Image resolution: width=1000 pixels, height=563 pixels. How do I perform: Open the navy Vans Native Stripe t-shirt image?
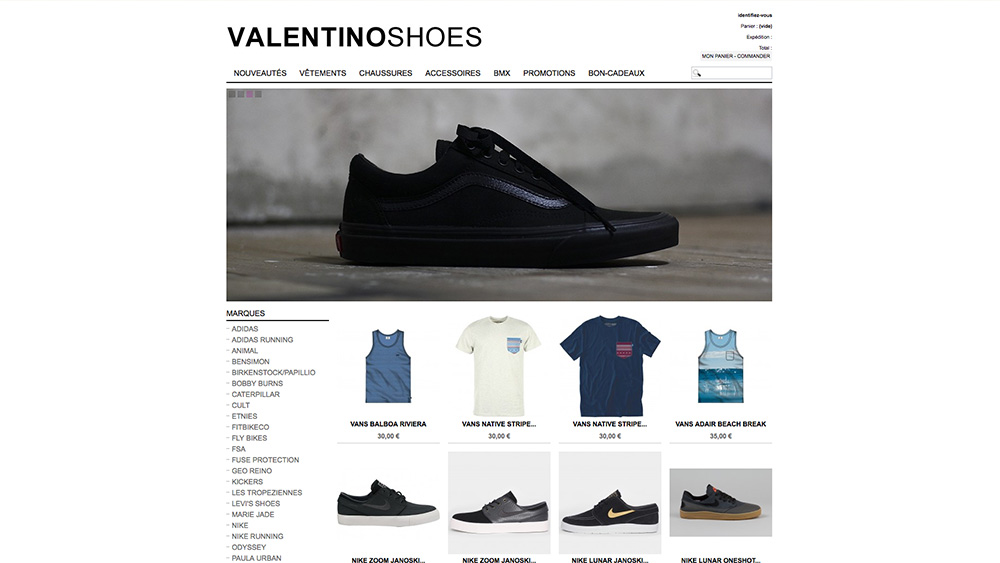click(x=610, y=366)
